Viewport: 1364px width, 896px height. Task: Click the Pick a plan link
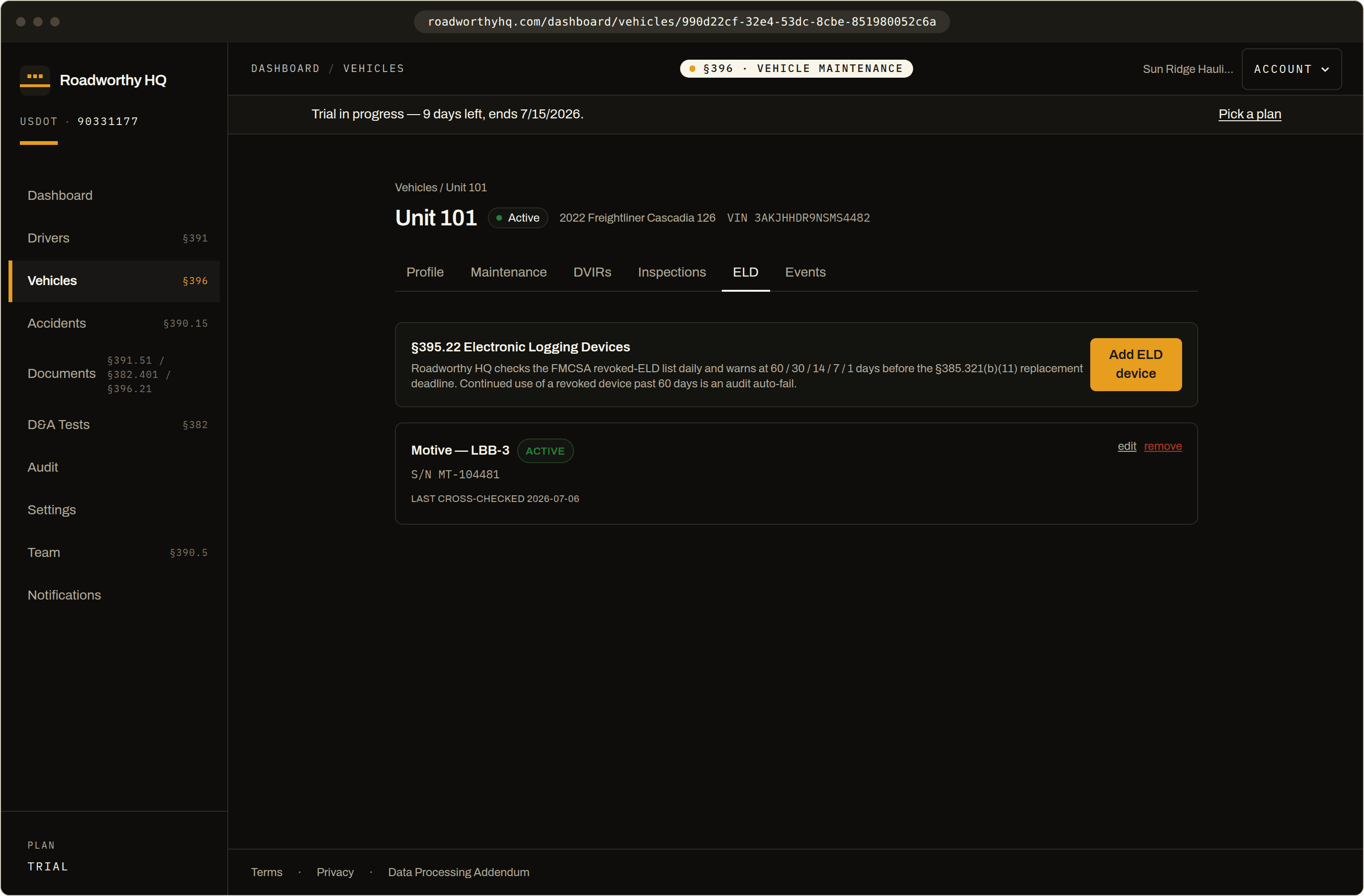(x=1249, y=114)
